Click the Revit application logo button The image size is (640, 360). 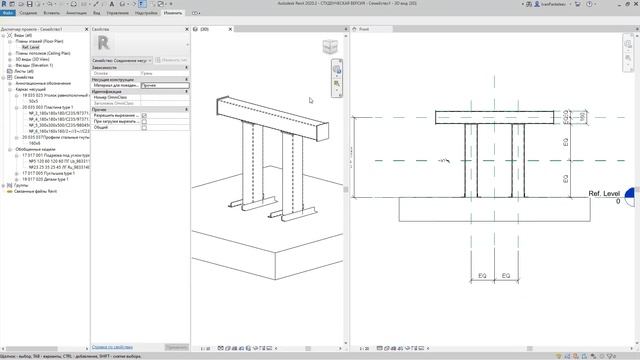[x=4, y=4]
